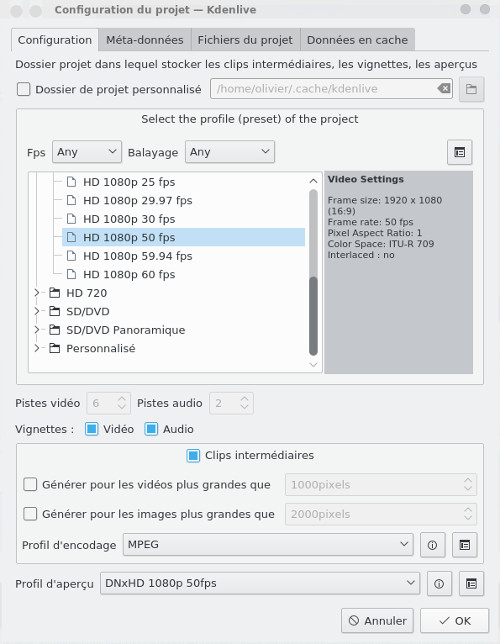The height and width of the screenshot is (644, 500).
Task: Open manage preview profiles icon
Action: click(471, 584)
